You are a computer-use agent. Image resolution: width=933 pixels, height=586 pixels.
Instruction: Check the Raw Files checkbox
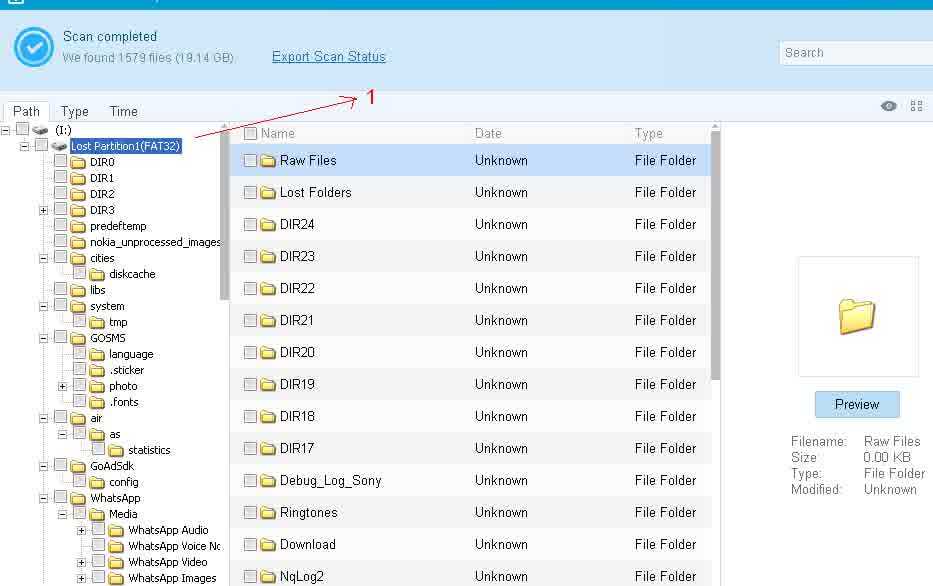(x=250, y=161)
